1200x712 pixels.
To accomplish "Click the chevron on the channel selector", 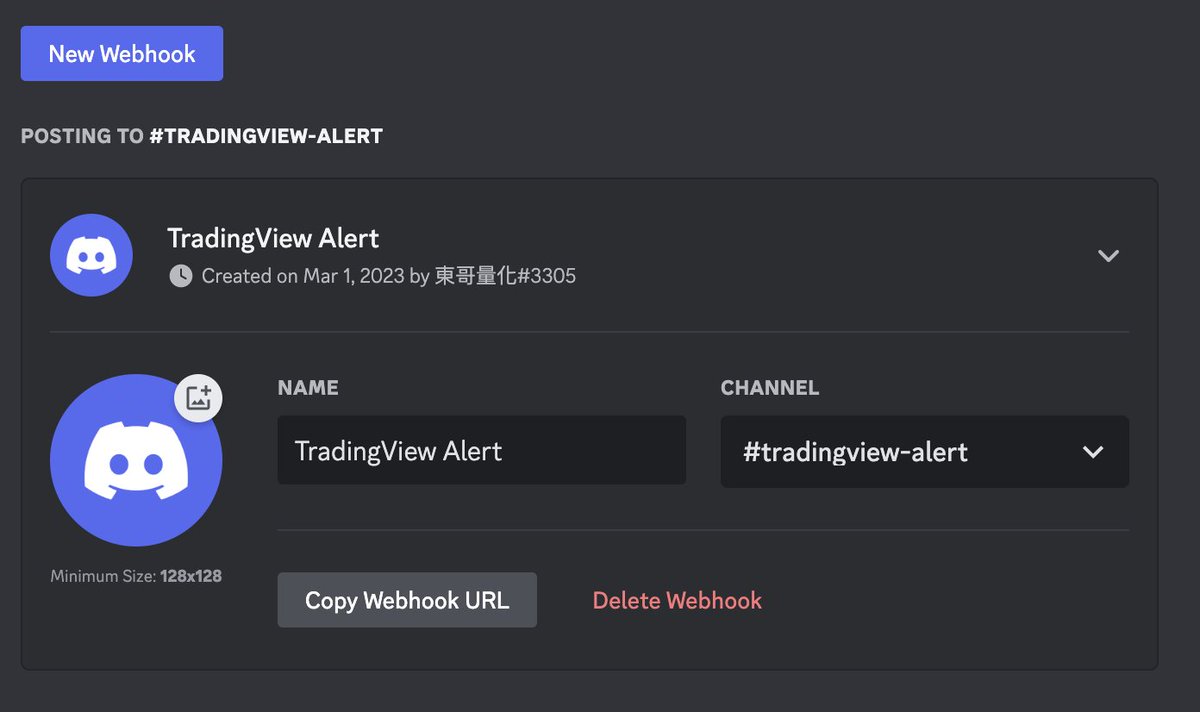I will 1092,452.
